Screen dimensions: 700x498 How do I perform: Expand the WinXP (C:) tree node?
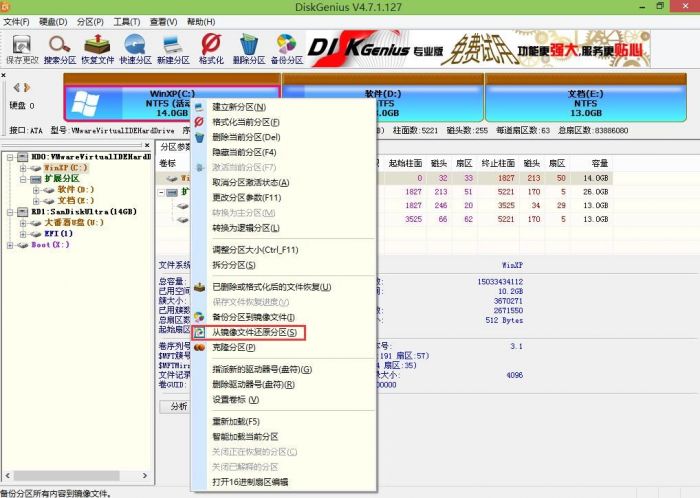coord(23,168)
